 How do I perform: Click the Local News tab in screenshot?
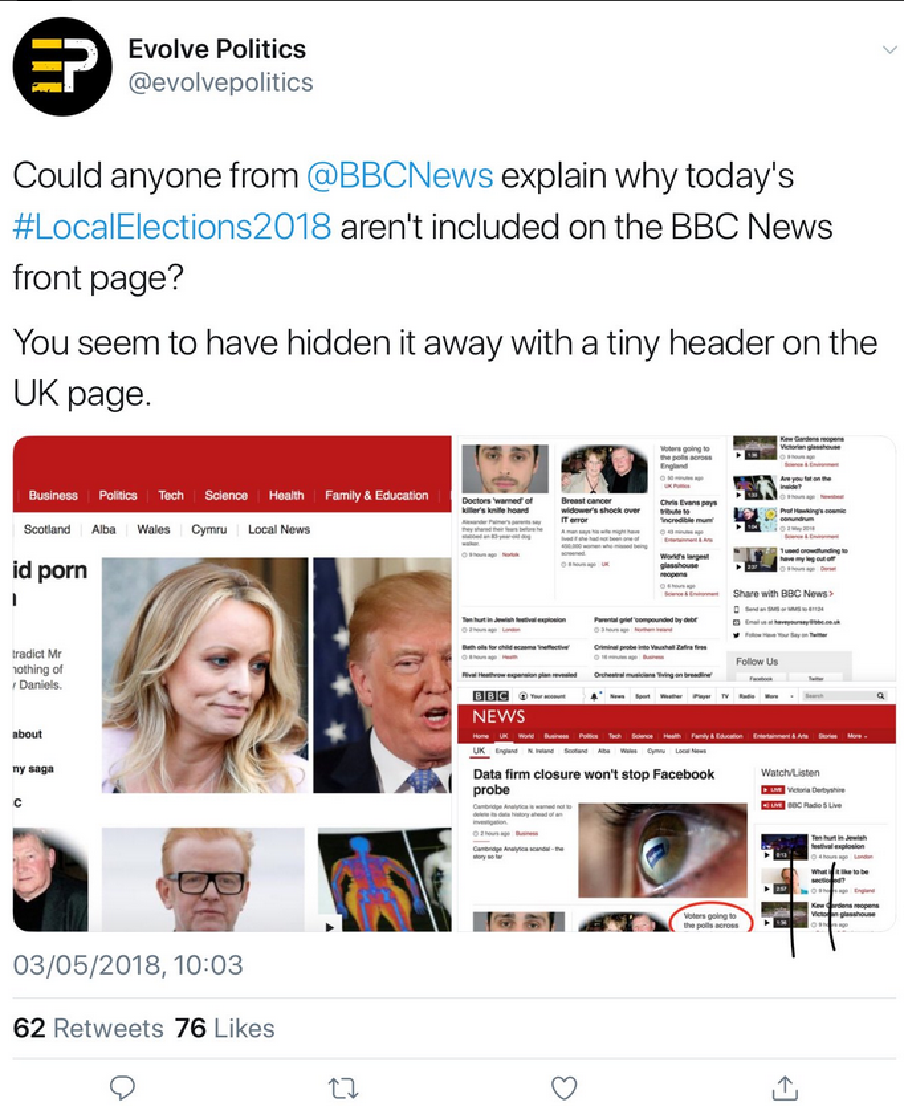(279, 529)
